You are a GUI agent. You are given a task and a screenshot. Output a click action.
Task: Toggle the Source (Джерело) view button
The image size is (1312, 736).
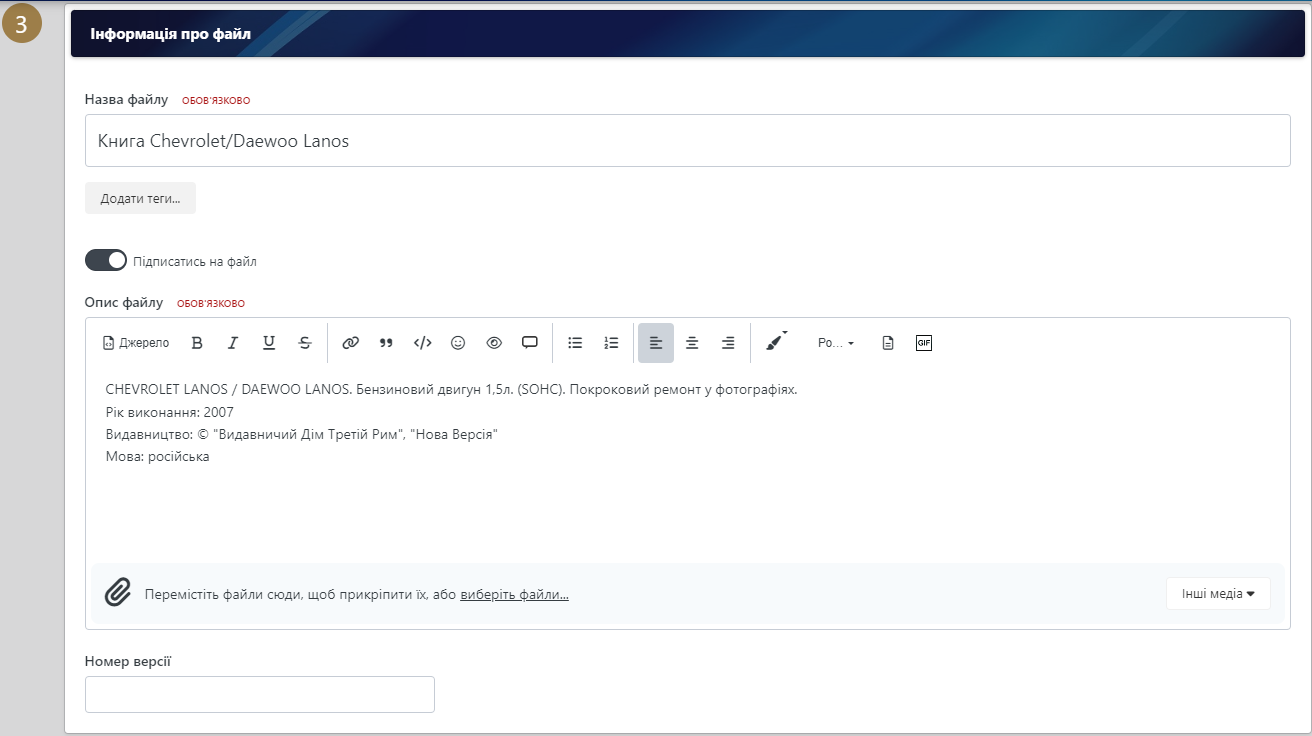pyautogui.click(x=136, y=343)
